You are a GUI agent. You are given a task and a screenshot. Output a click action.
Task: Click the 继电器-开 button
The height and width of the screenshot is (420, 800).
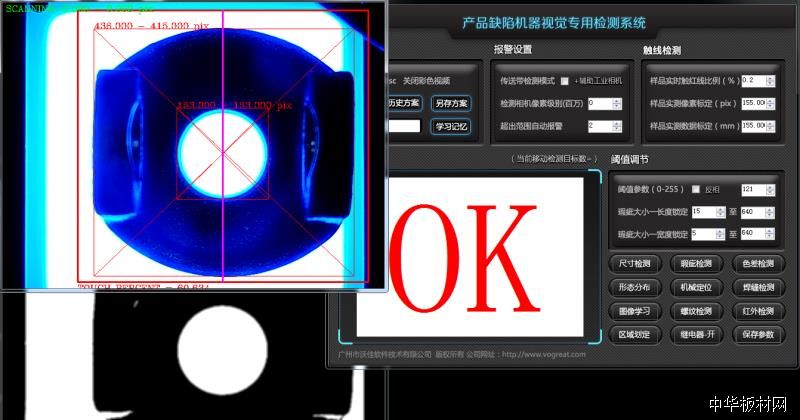coord(696,335)
